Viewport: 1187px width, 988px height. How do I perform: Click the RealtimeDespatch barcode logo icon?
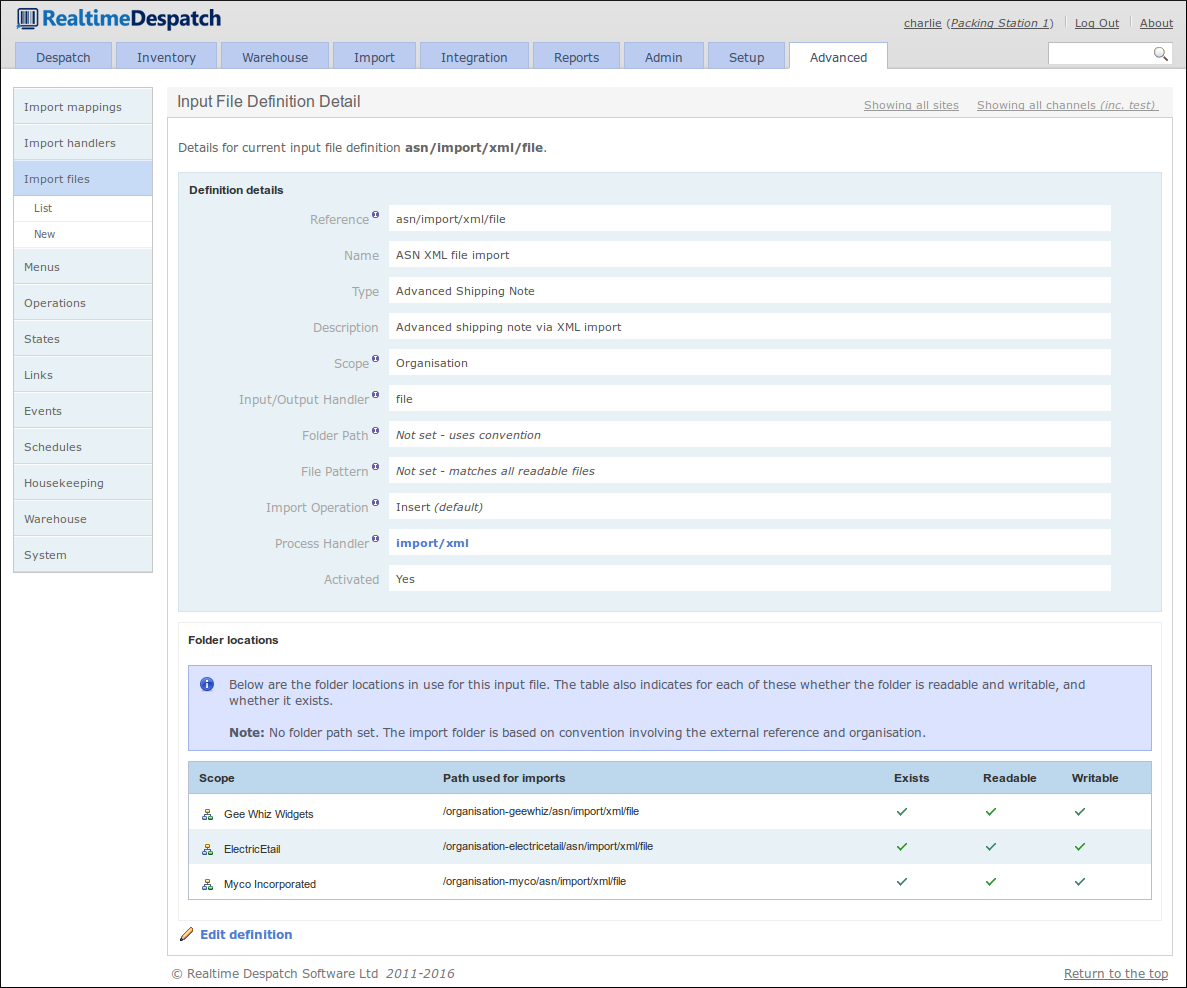27,19
